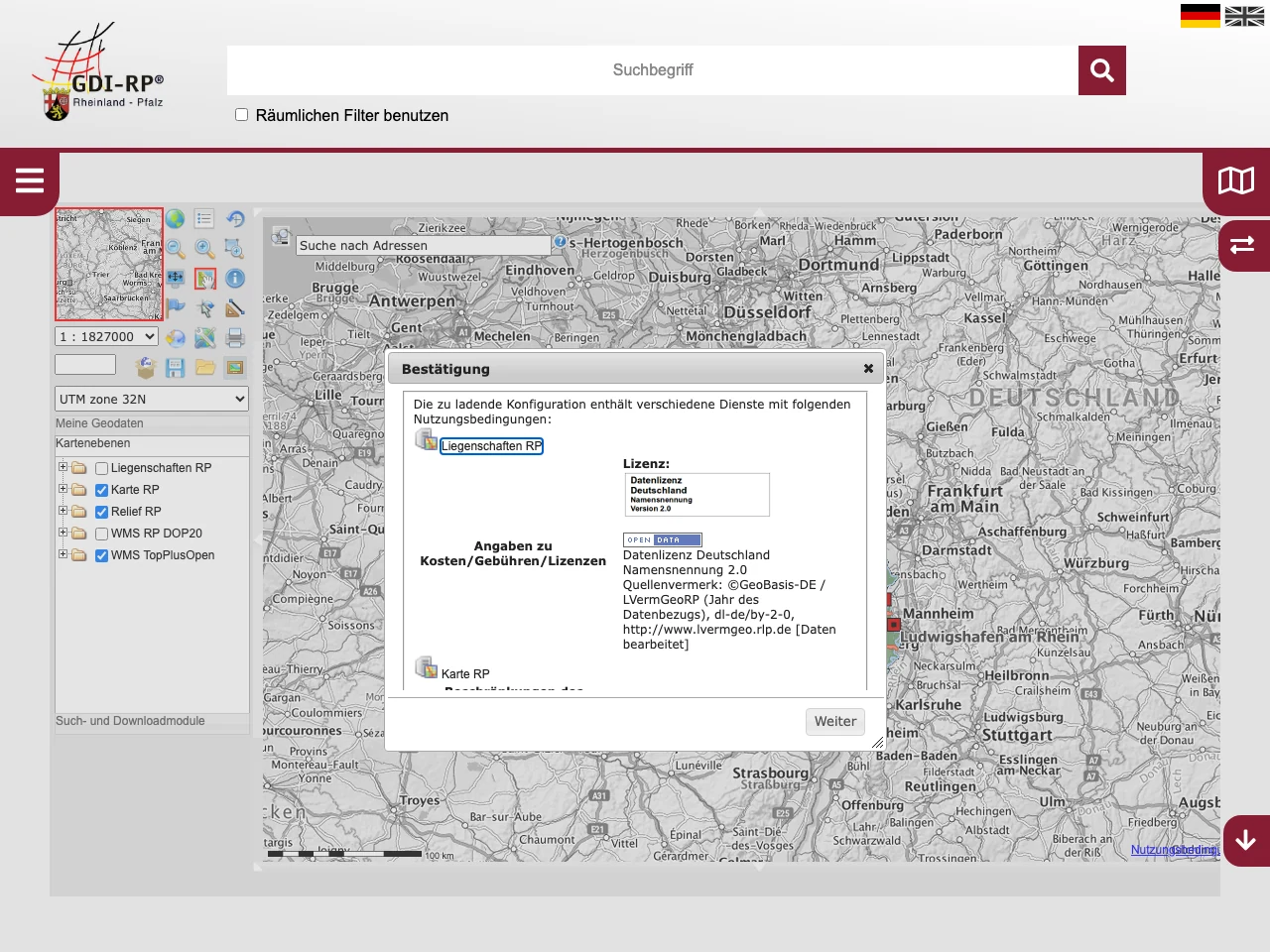Select the measure distance ruler tool
1270x952 pixels.
tap(235, 307)
